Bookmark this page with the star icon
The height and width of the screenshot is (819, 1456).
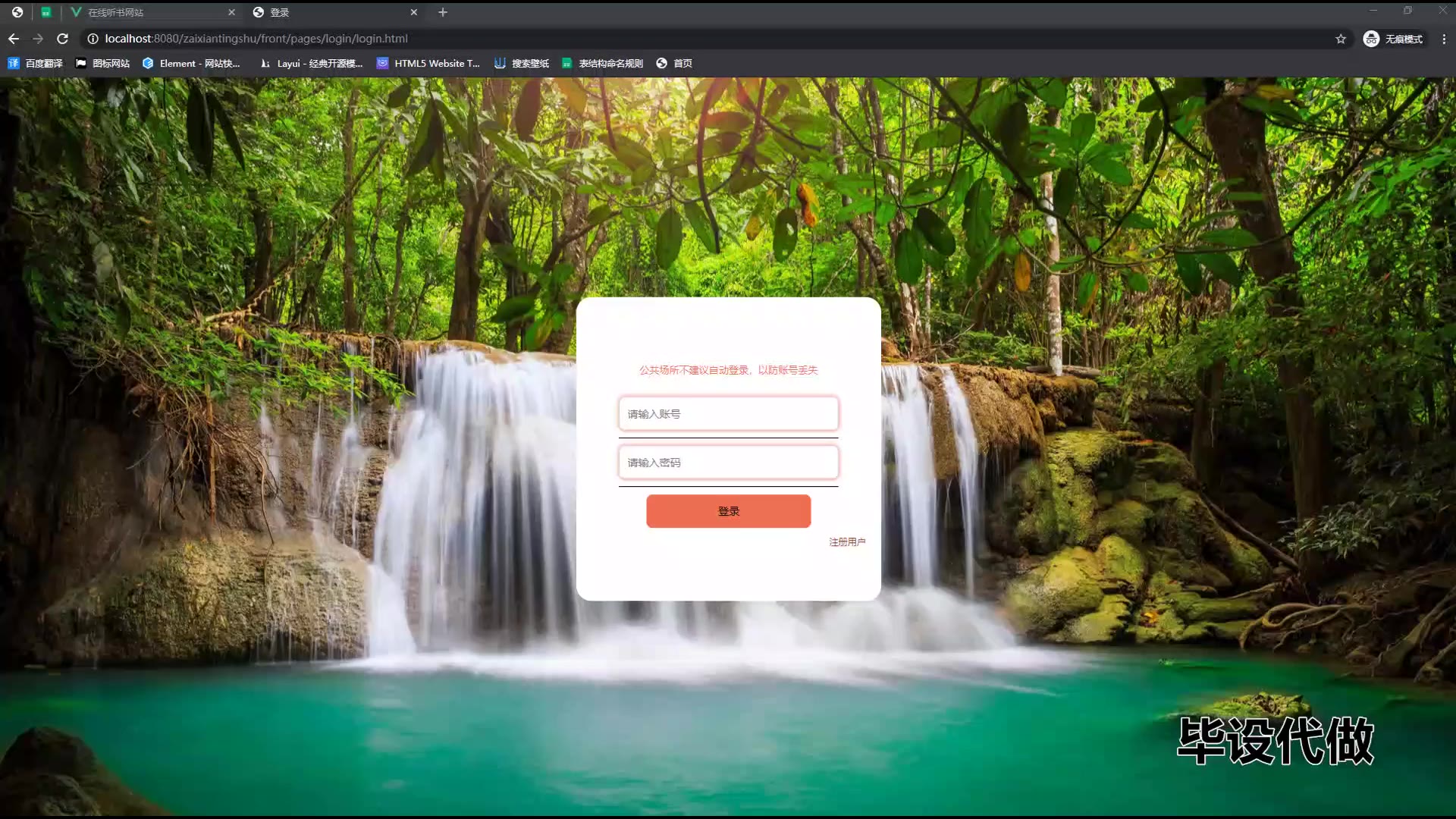click(1341, 39)
